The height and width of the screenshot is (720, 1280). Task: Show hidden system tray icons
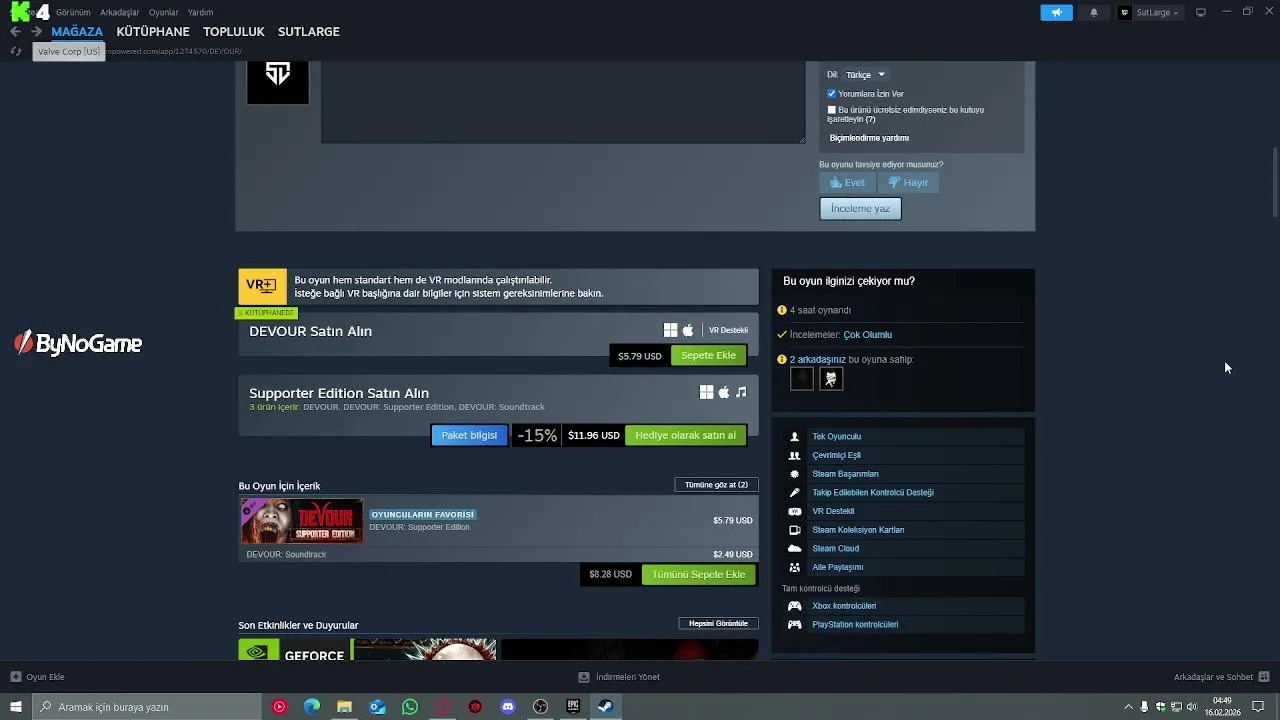click(x=1128, y=707)
